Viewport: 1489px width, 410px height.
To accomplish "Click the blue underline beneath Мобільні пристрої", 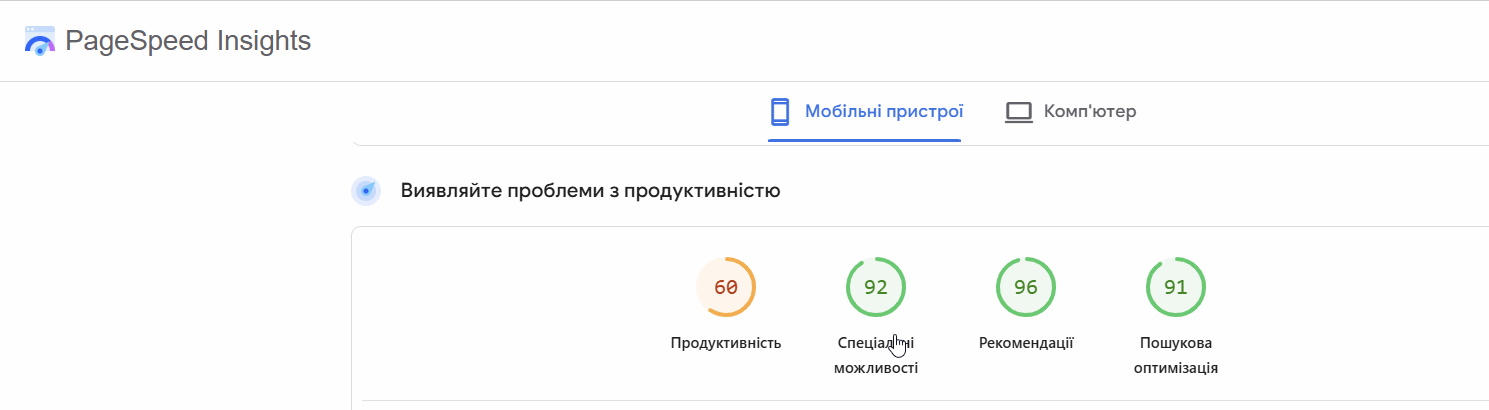I will point(865,140).
